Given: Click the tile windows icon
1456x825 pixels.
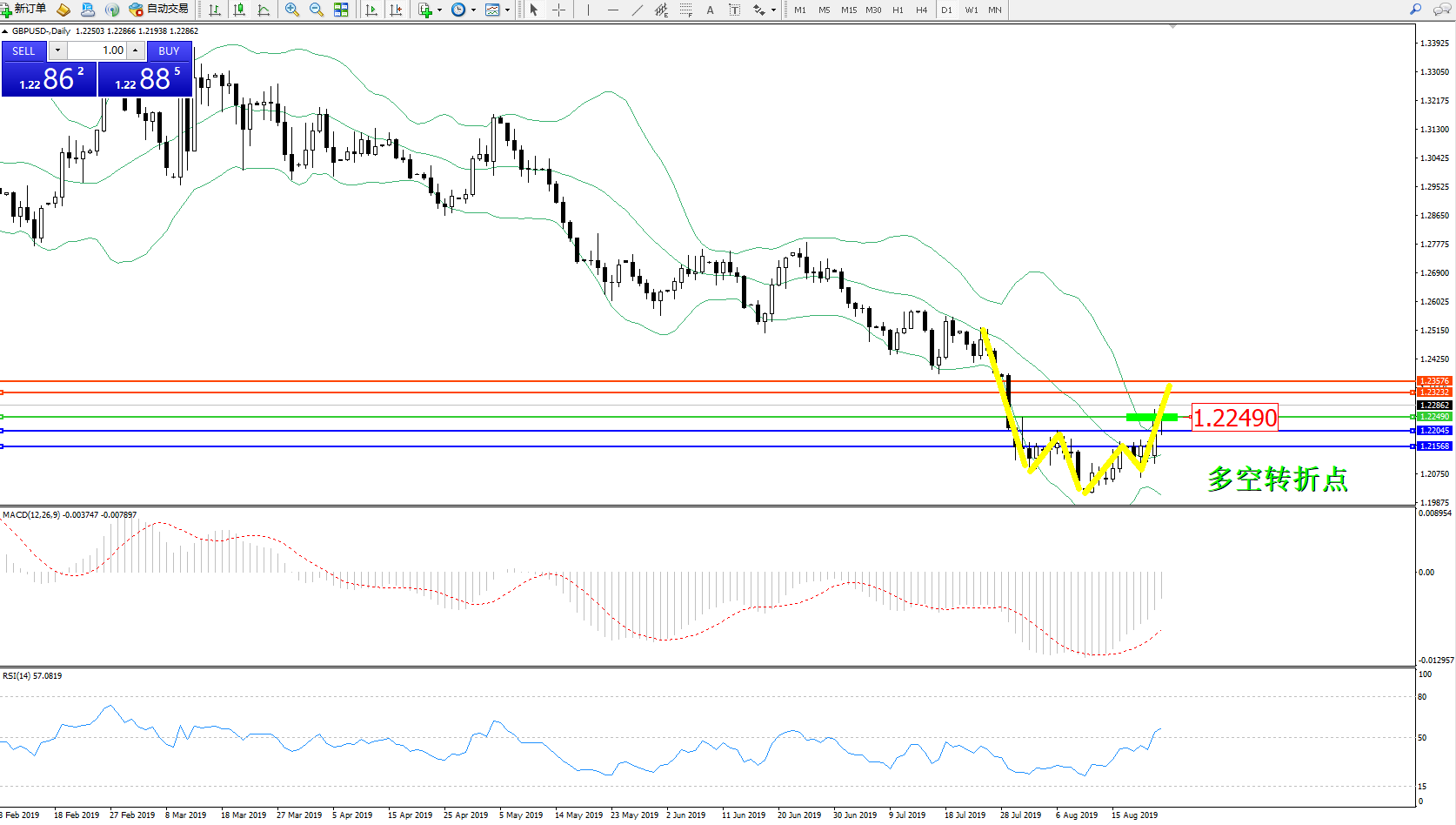Looking at the screenshot, I should 341,10.
